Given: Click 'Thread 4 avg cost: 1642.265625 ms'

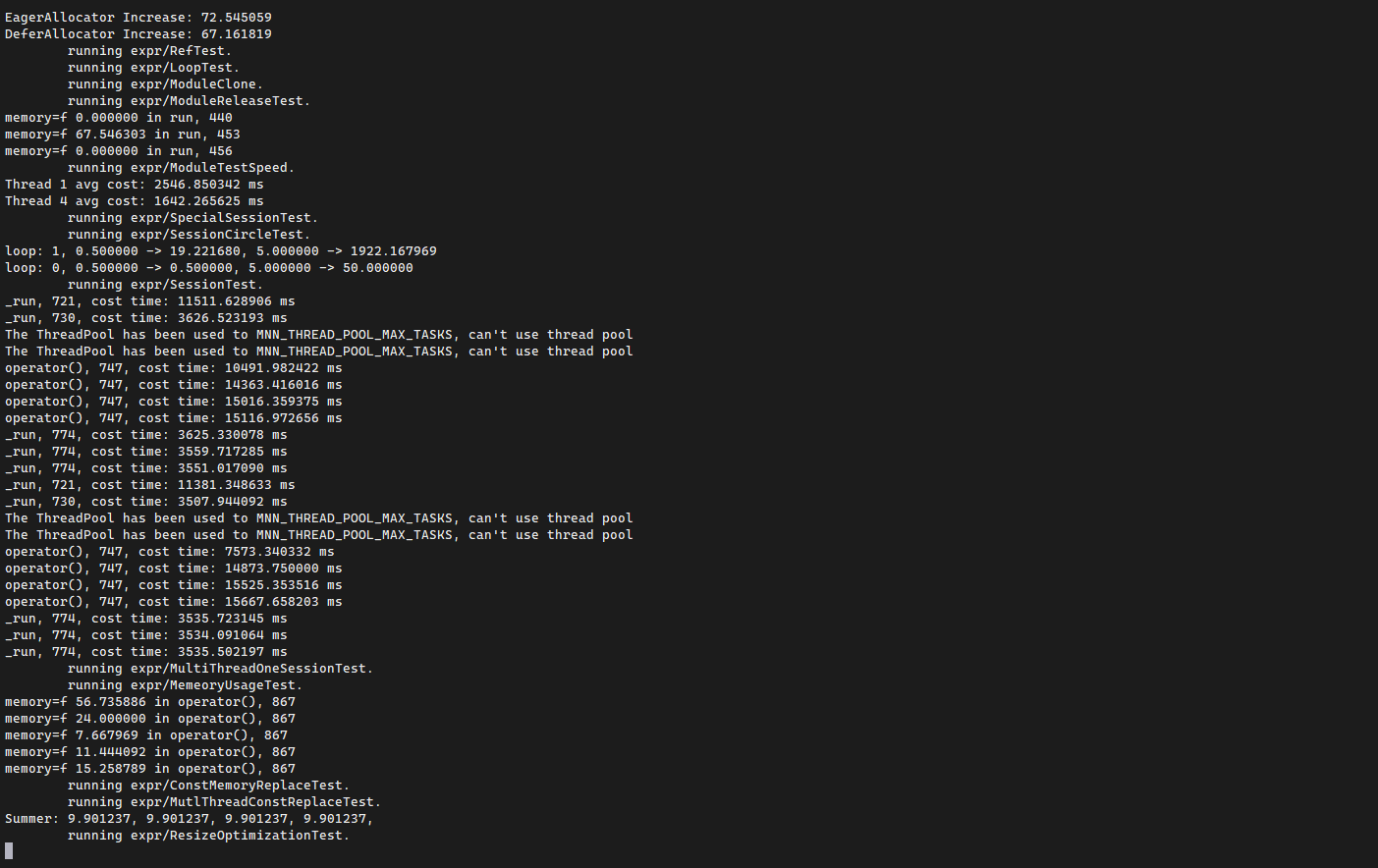Looking at the screenshot, I should click(135, 201).
